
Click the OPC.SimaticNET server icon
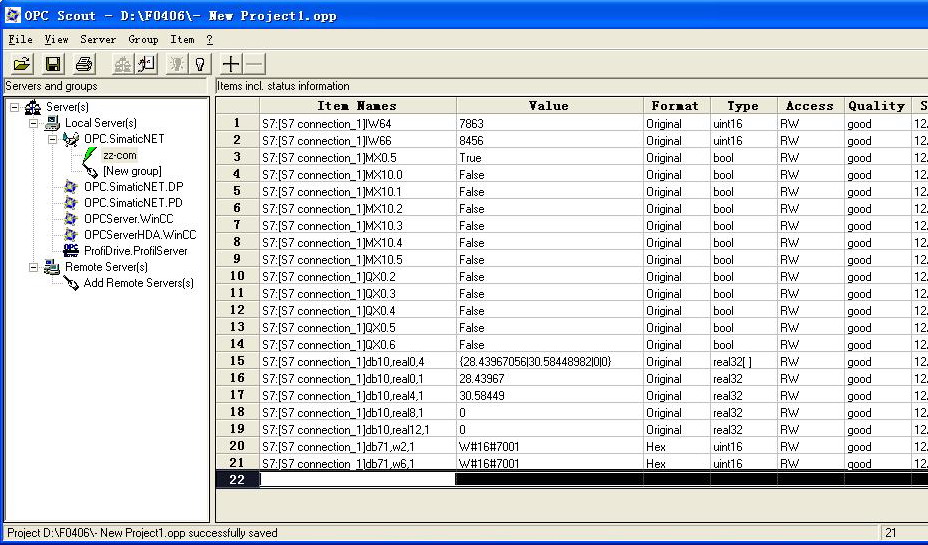tap(71, 139)
